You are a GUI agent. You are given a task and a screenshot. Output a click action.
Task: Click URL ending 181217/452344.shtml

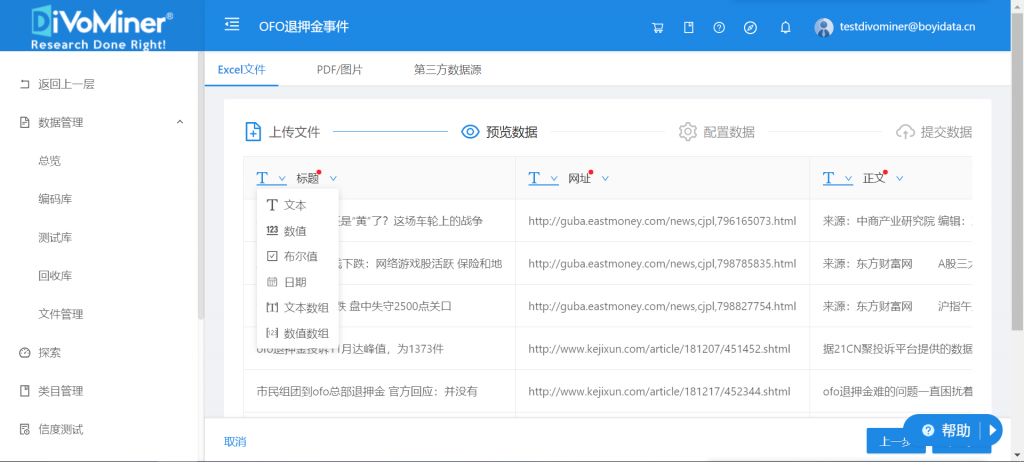click(660, 391)
